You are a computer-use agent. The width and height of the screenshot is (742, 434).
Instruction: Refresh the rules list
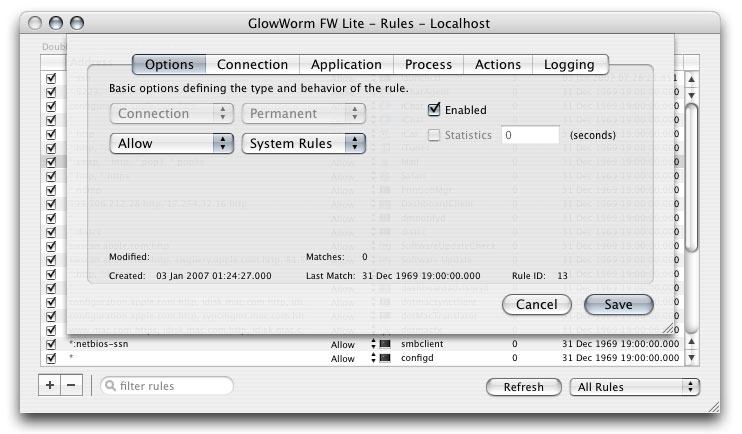pos(523,387)
